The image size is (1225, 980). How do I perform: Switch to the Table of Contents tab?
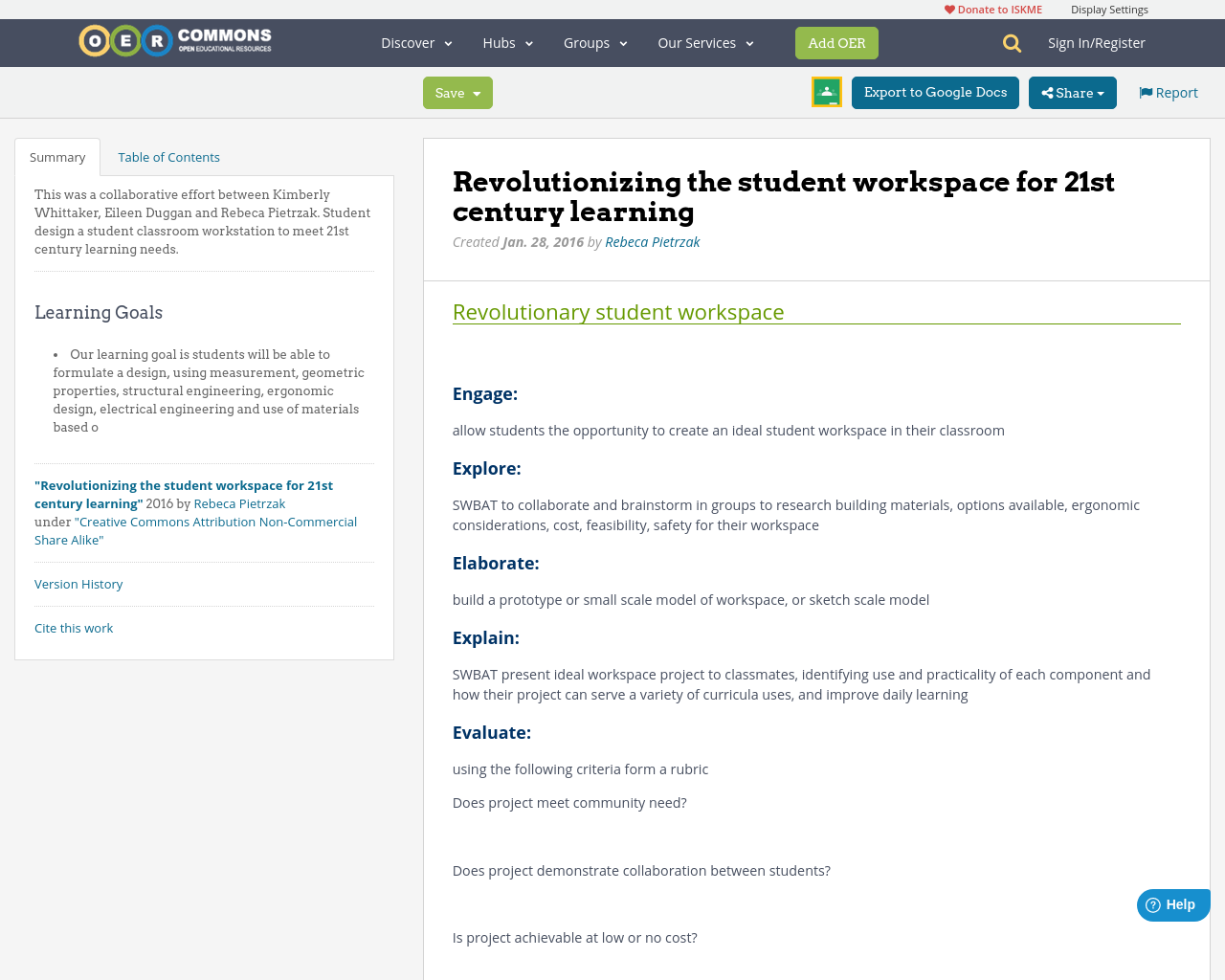click(168, 157)
